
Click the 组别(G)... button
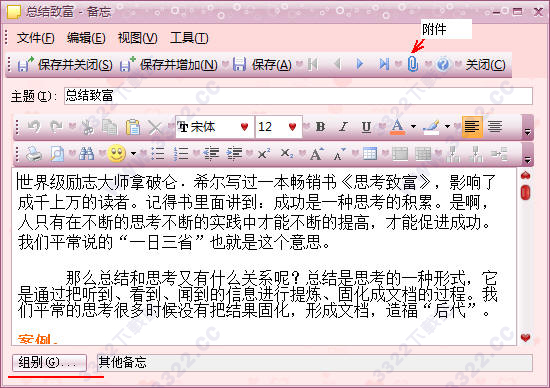(49, 362)
